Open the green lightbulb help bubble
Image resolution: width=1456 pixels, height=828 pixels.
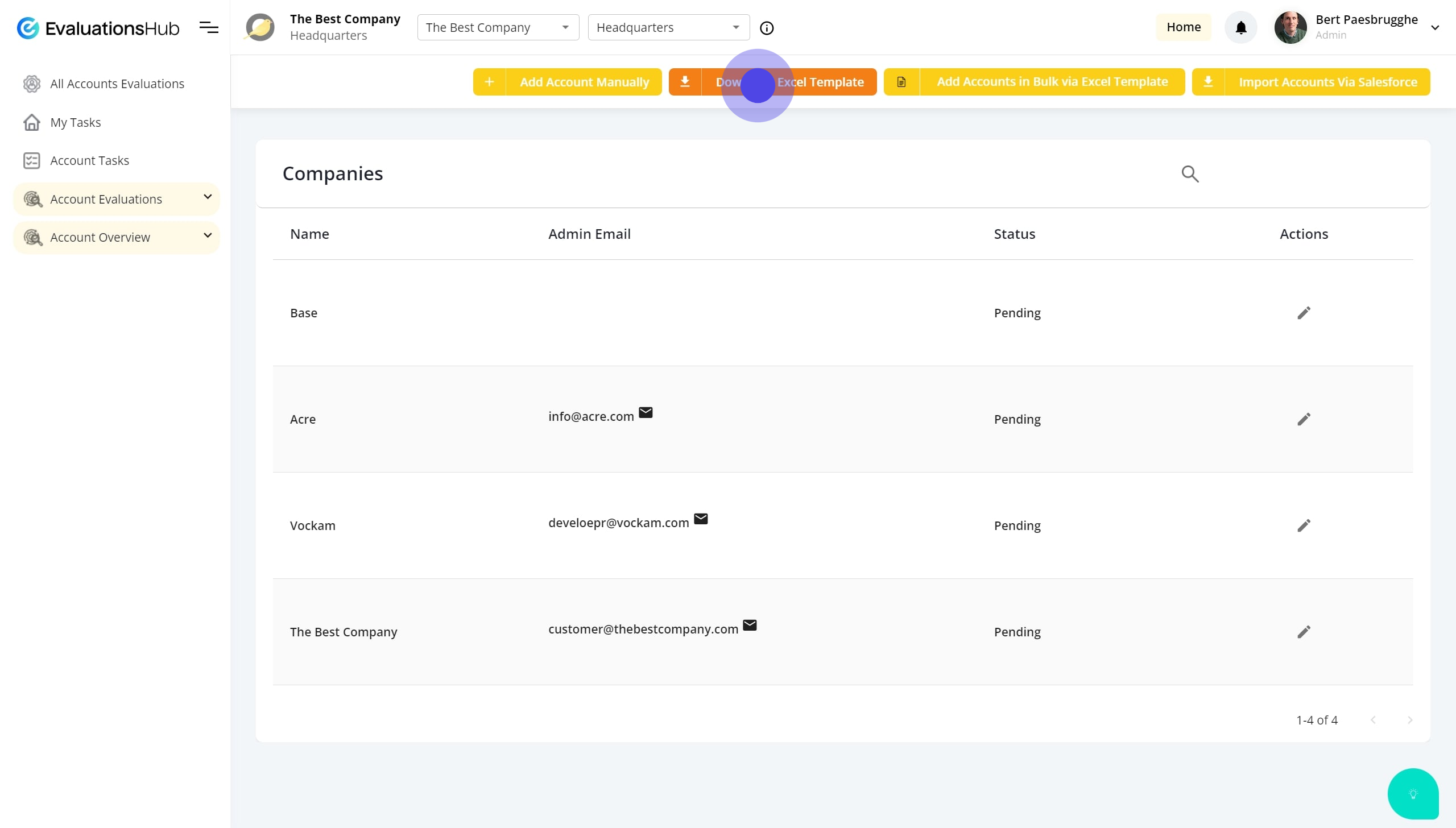pyautogui.click(x=1413, y=794)
